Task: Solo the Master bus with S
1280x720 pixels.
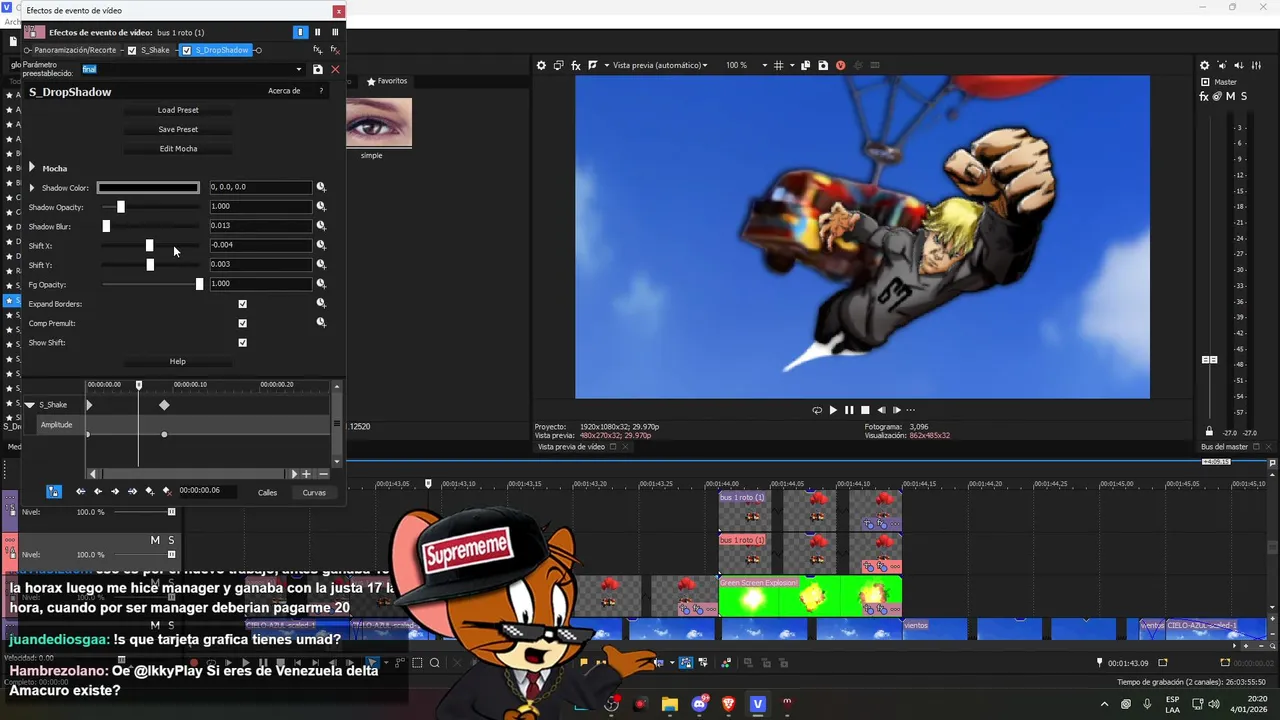Action: coord(1243,96)
